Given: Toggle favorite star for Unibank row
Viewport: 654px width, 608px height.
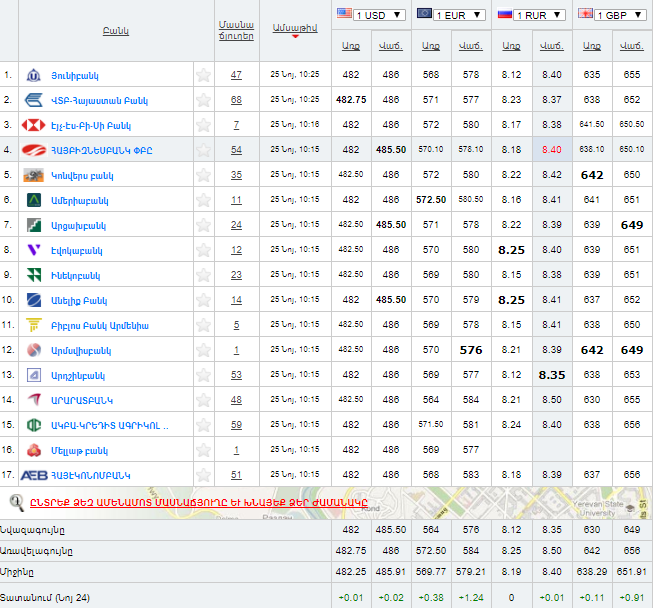Looking at the screenshot, I should 203,75.
